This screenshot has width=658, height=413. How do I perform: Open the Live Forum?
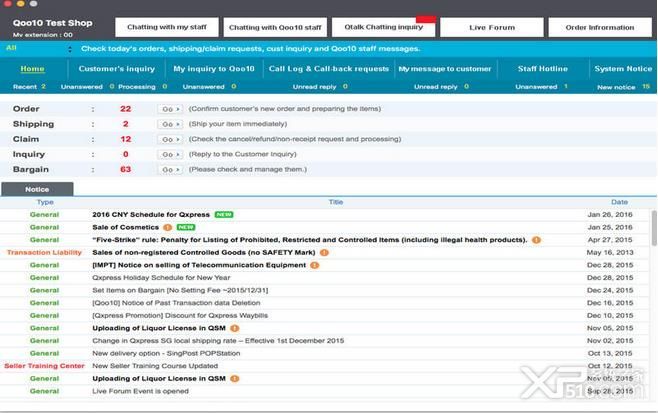click(492, 27)
